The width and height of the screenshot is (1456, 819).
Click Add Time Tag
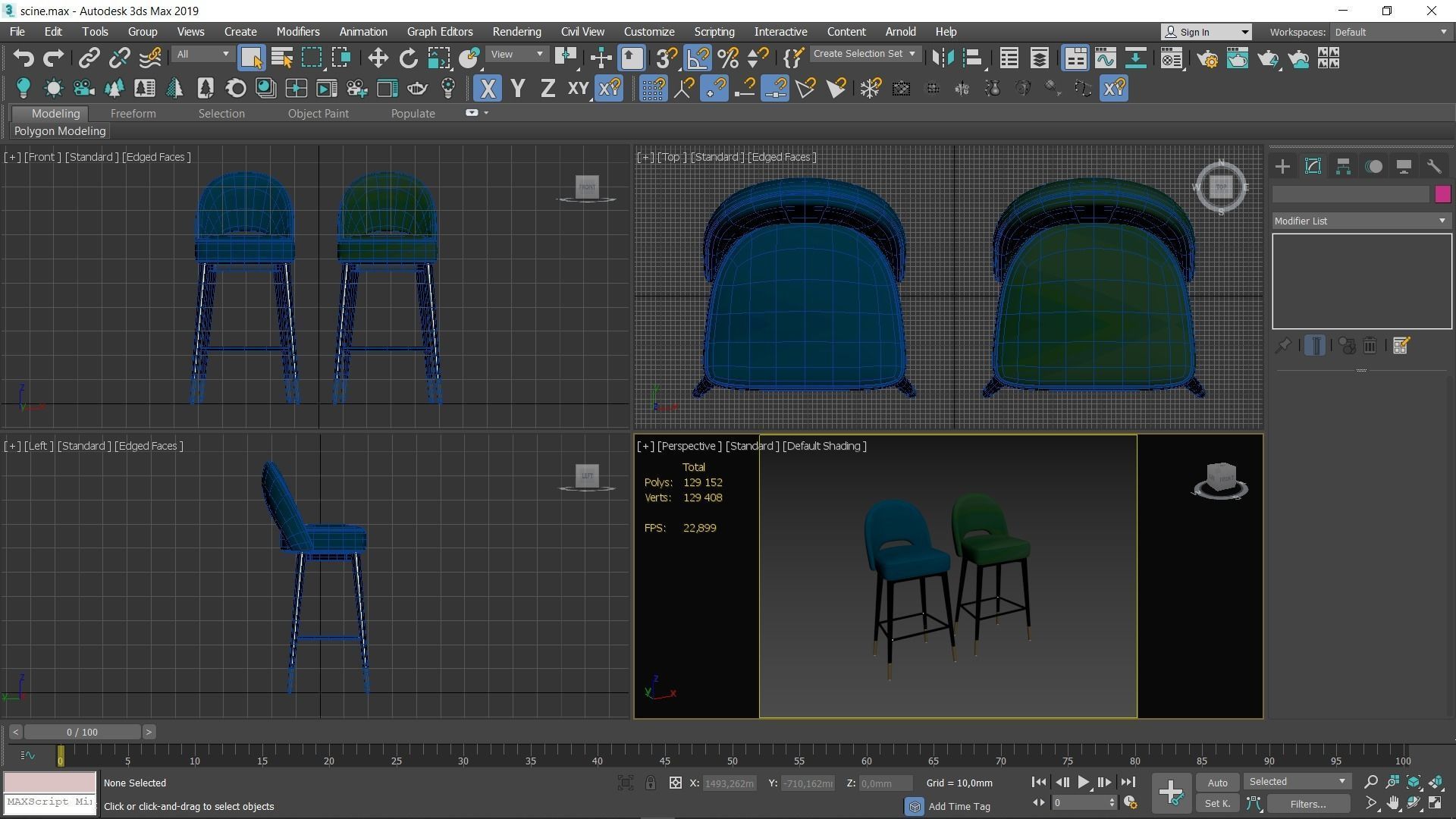959,807
